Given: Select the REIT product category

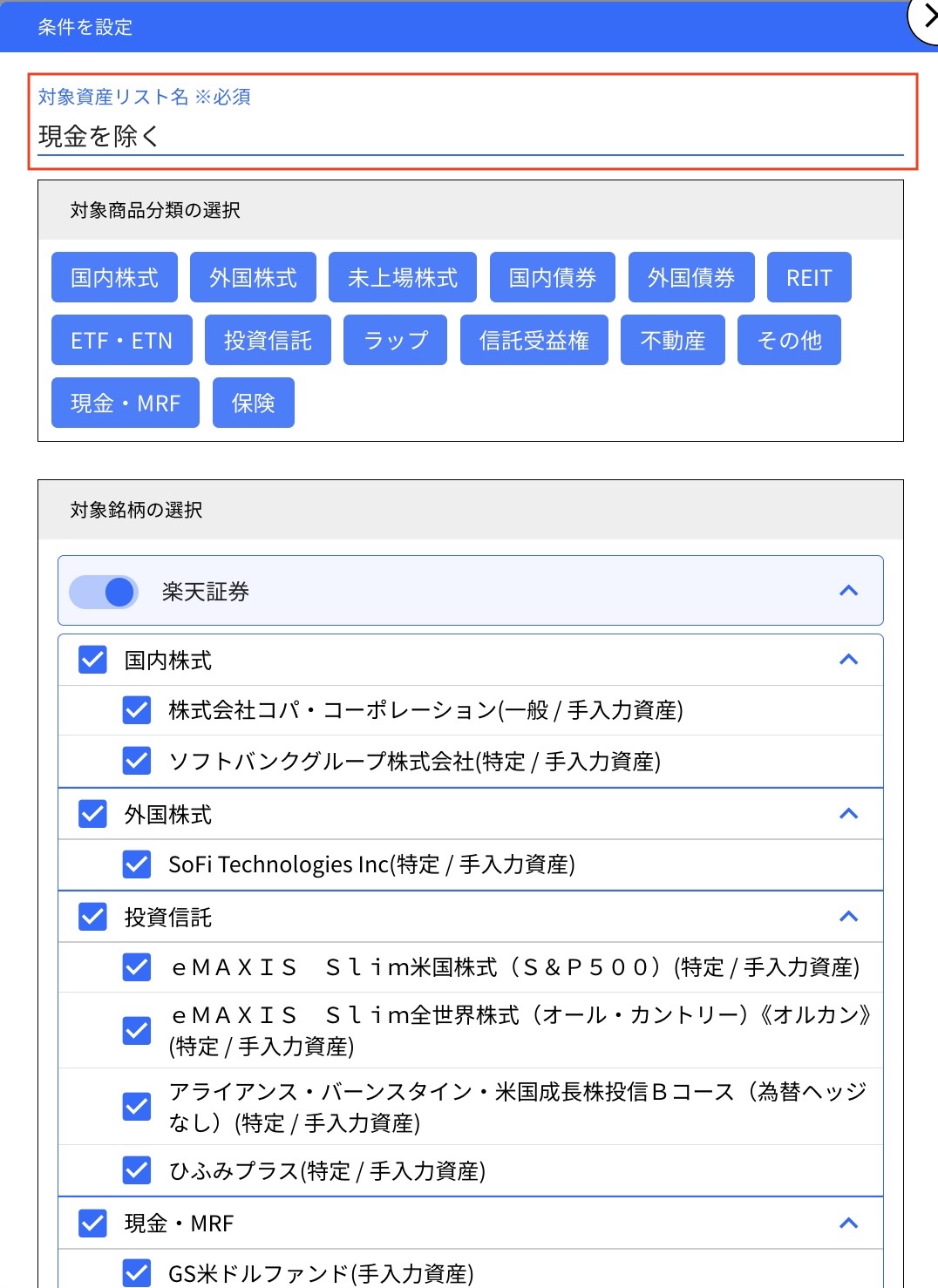Looking at the screenshot, I should click(808, 277).
